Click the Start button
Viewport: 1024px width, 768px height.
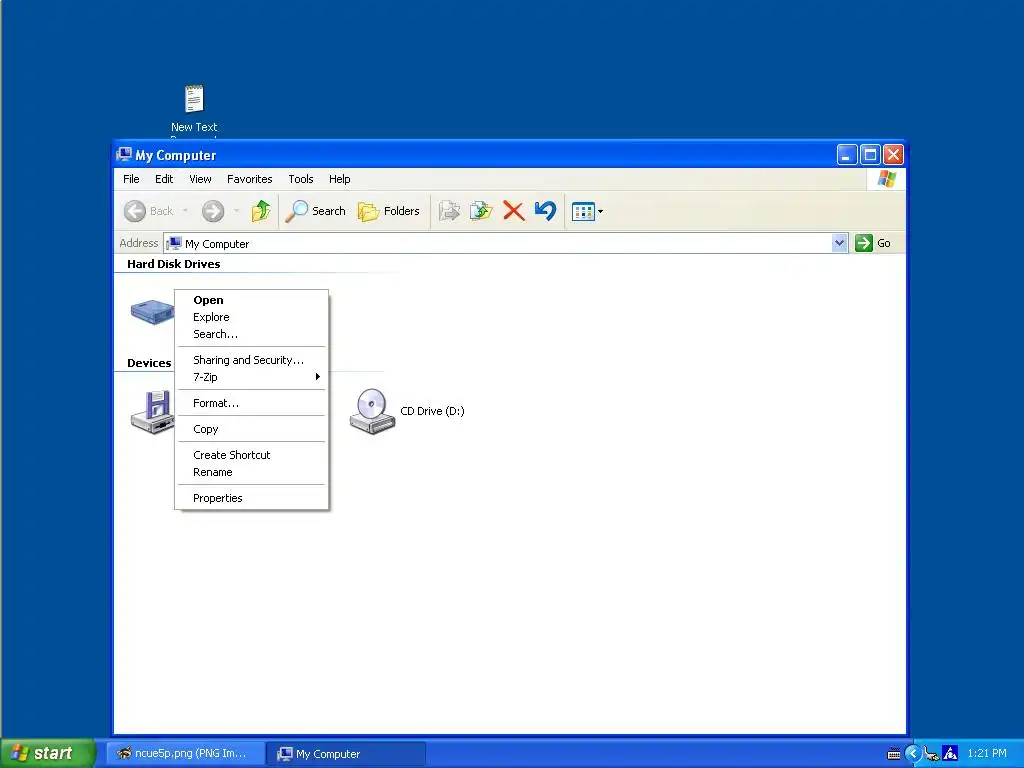click(x=48, y=754)
